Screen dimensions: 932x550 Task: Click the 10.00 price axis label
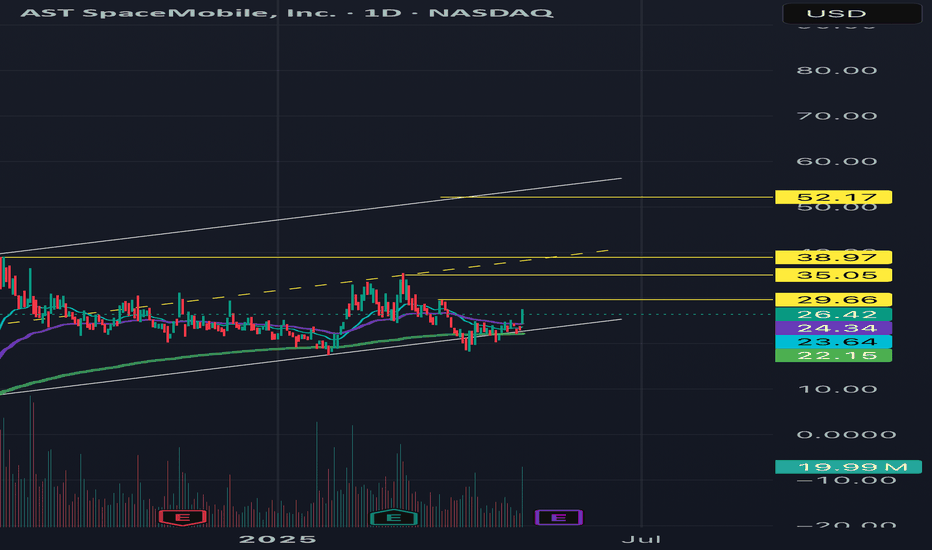837,389
